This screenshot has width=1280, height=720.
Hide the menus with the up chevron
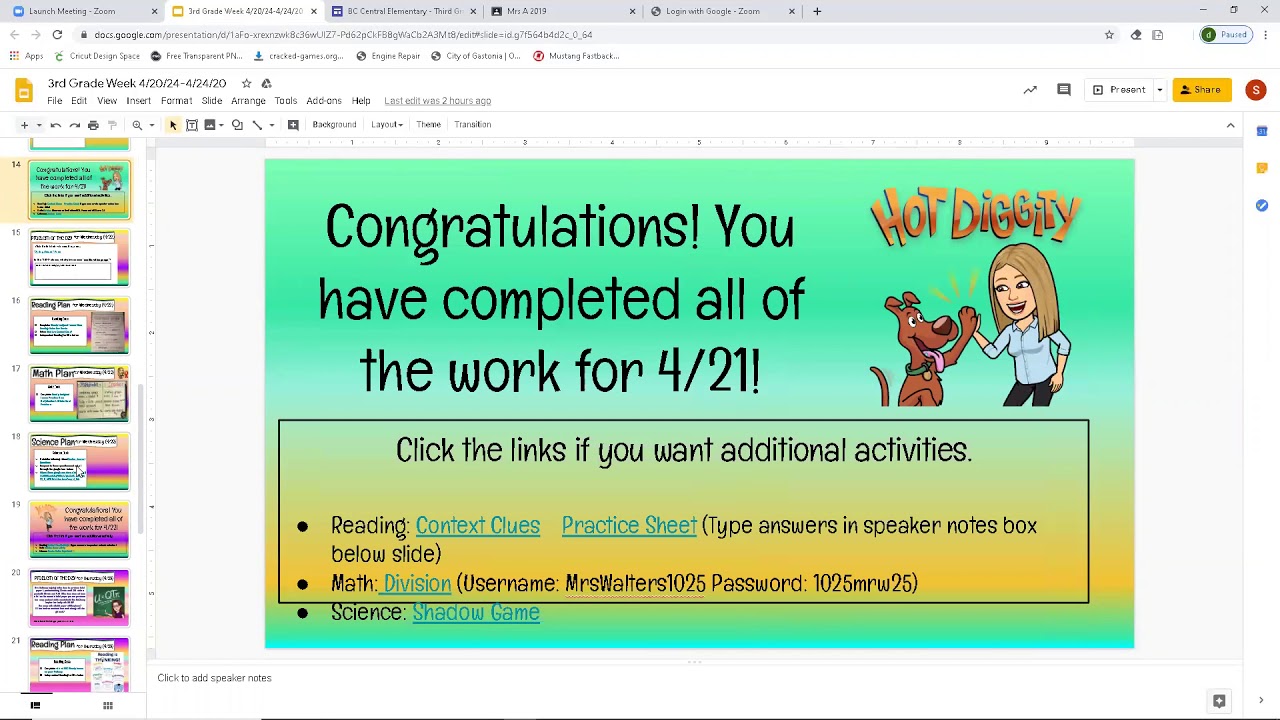(x=1231, y=125)
